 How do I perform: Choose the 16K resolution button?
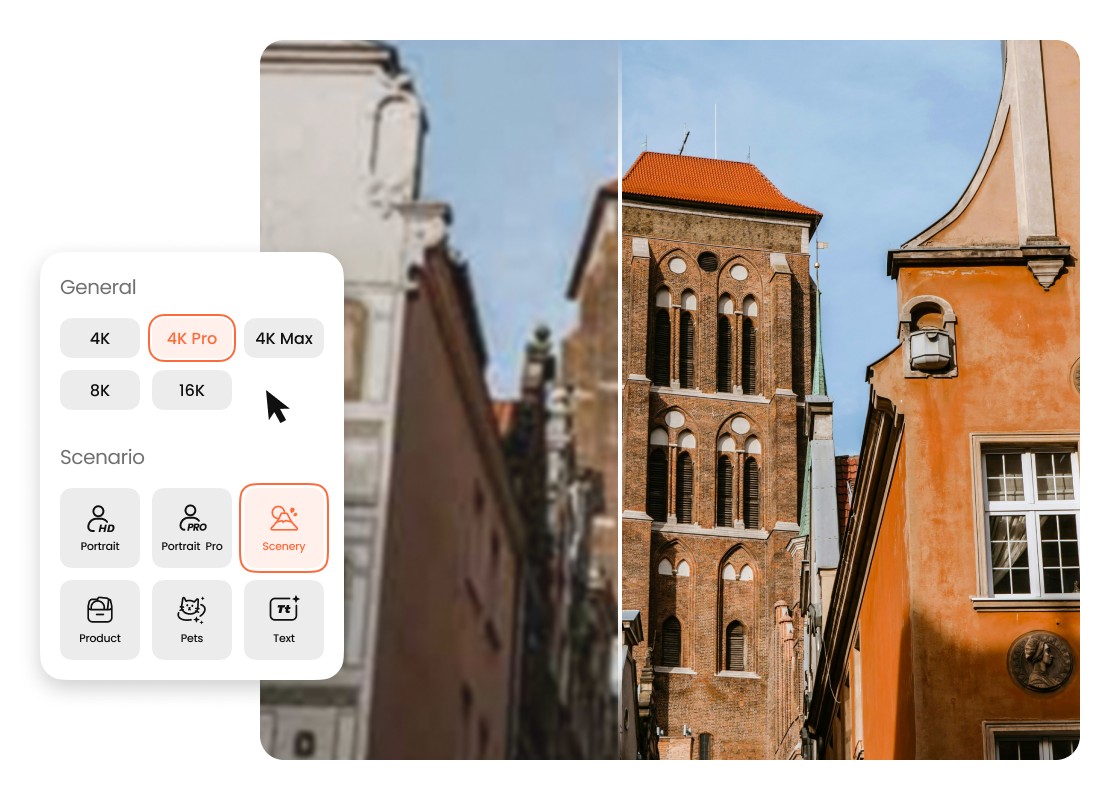click(x=191, y=390)
